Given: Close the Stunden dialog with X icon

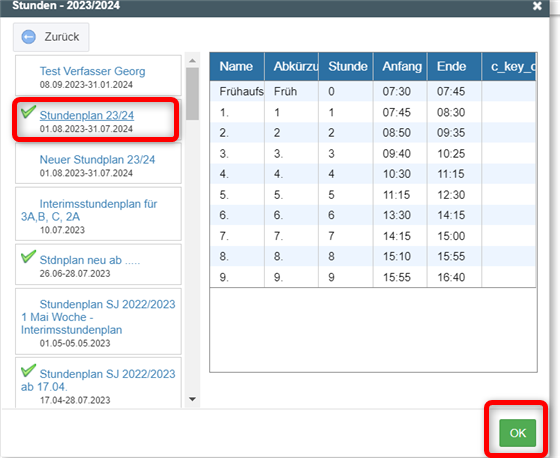Looking at the screenshot, I should click(537, 6).
